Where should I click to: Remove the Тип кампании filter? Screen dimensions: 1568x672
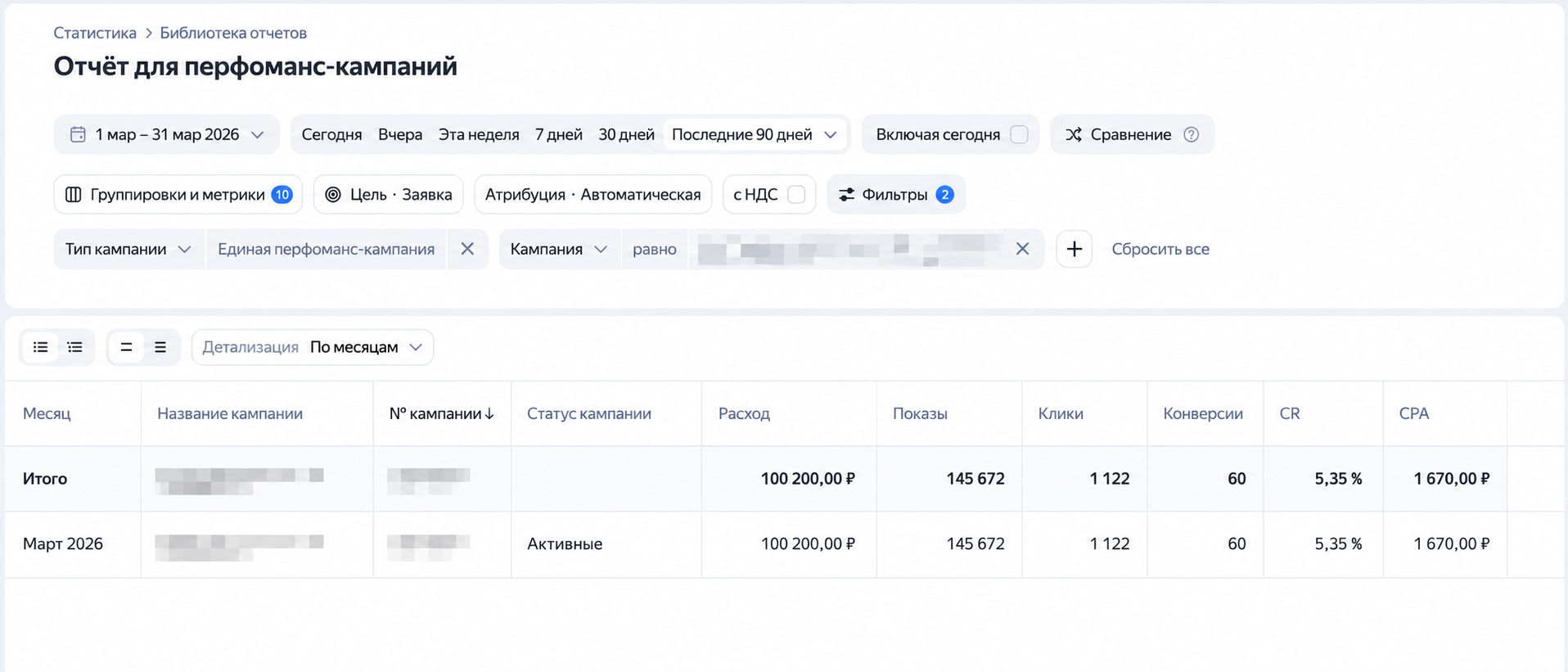coord(467,249)
